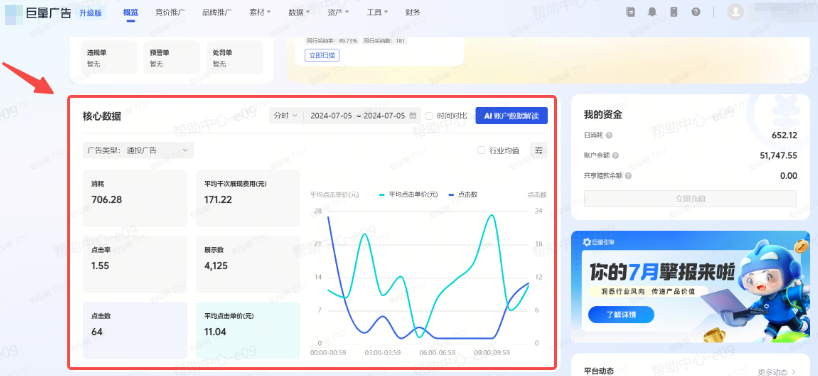
Task: Open the document icon in top bar
Action: [x=631, y=12]
